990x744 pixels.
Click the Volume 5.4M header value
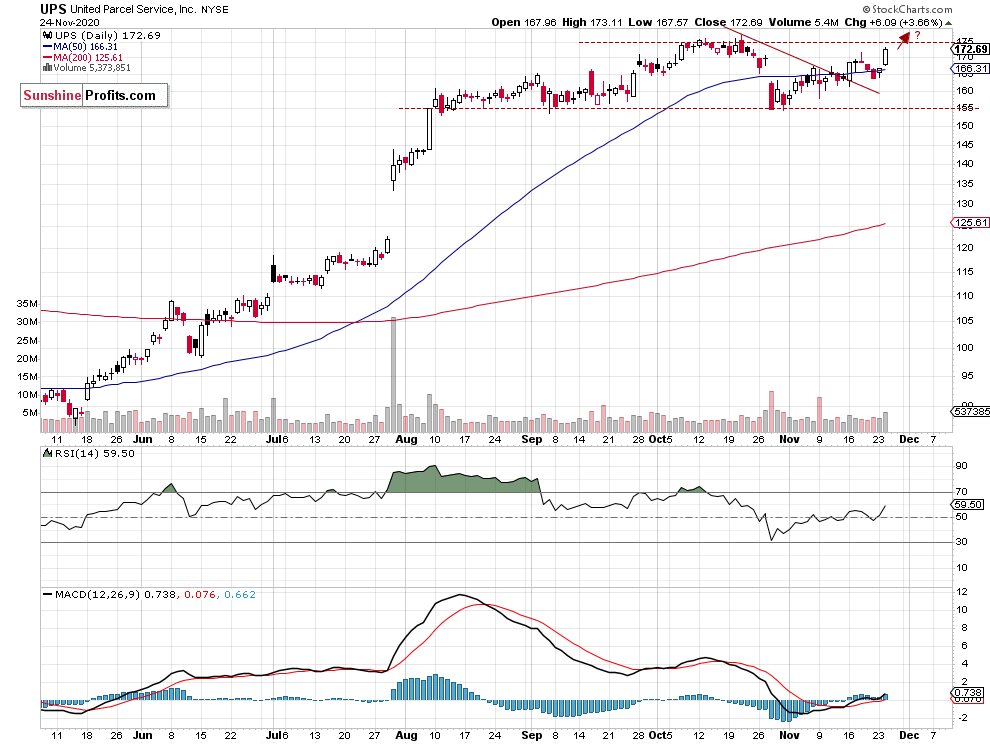click(803, 22)
